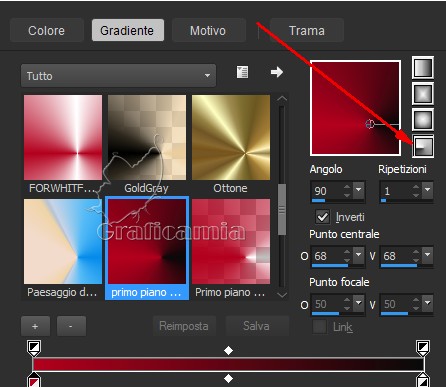
Task: Click the red-to-black gradient editing bar
Action: click(x=228, y=364)
